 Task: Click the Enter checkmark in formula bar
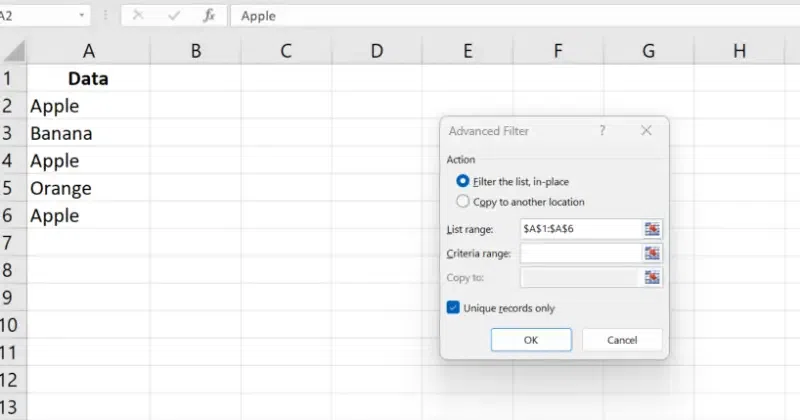173,16
